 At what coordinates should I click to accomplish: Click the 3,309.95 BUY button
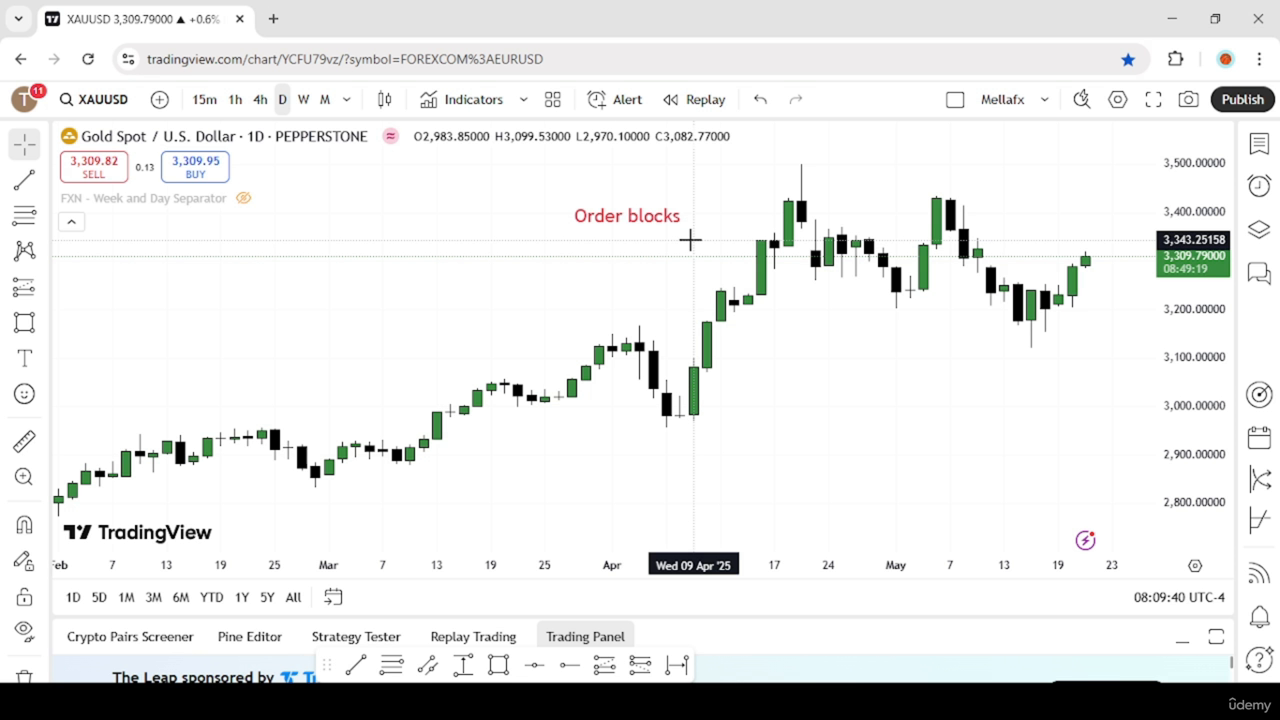[195, 167]
